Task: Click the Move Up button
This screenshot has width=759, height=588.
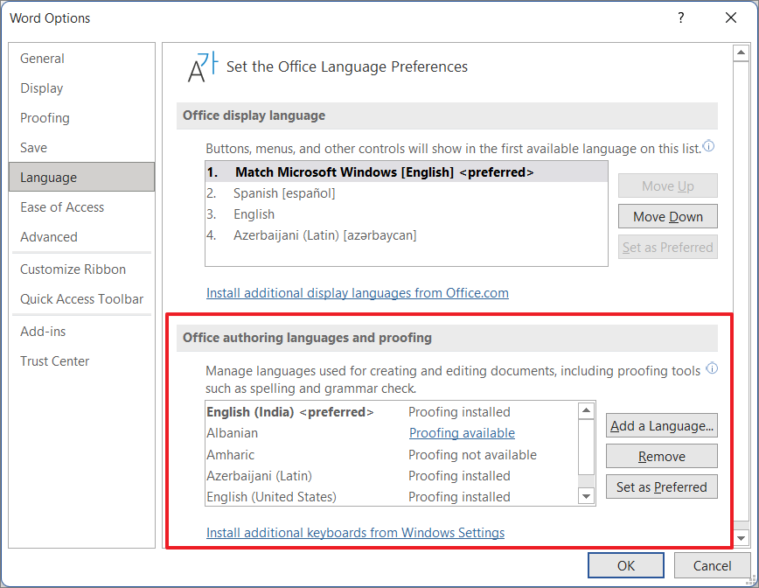Action: pyautogui.click(x=668, y=186)
